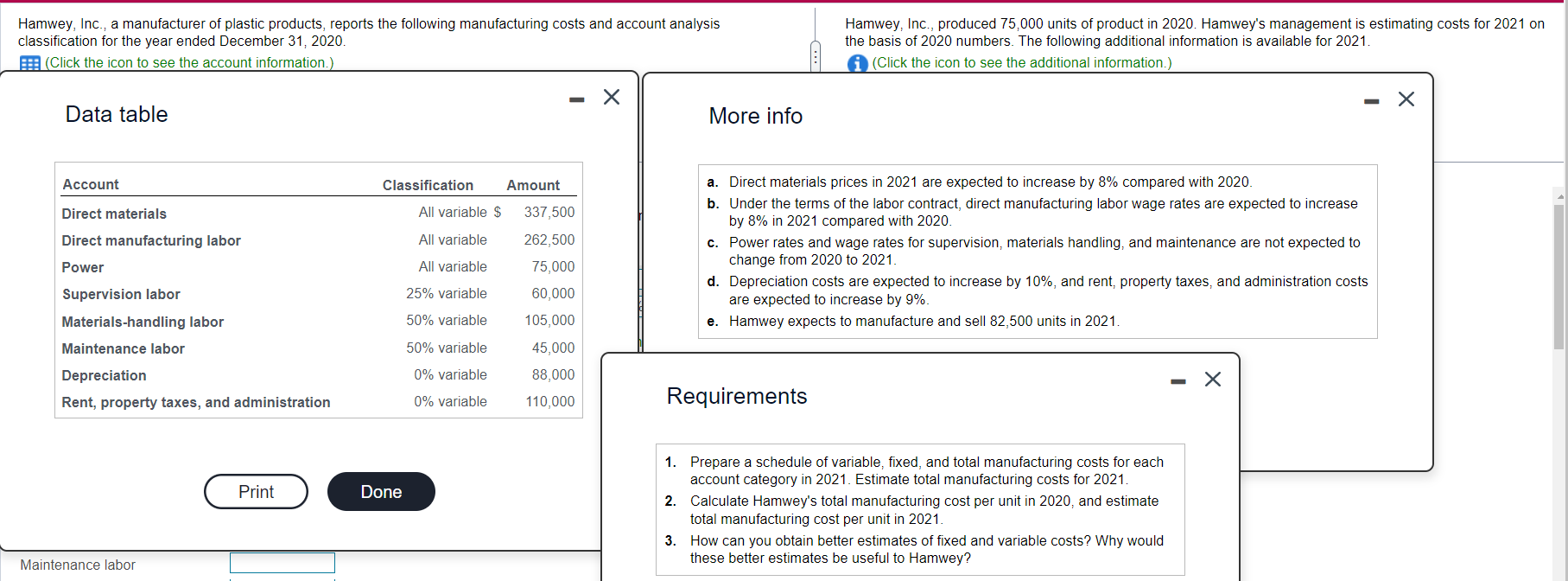Image resolution: width=1568 pixels, height=581 pixels.
Task: Click the Depreciation row label
Action: click(x=104, y=375)
